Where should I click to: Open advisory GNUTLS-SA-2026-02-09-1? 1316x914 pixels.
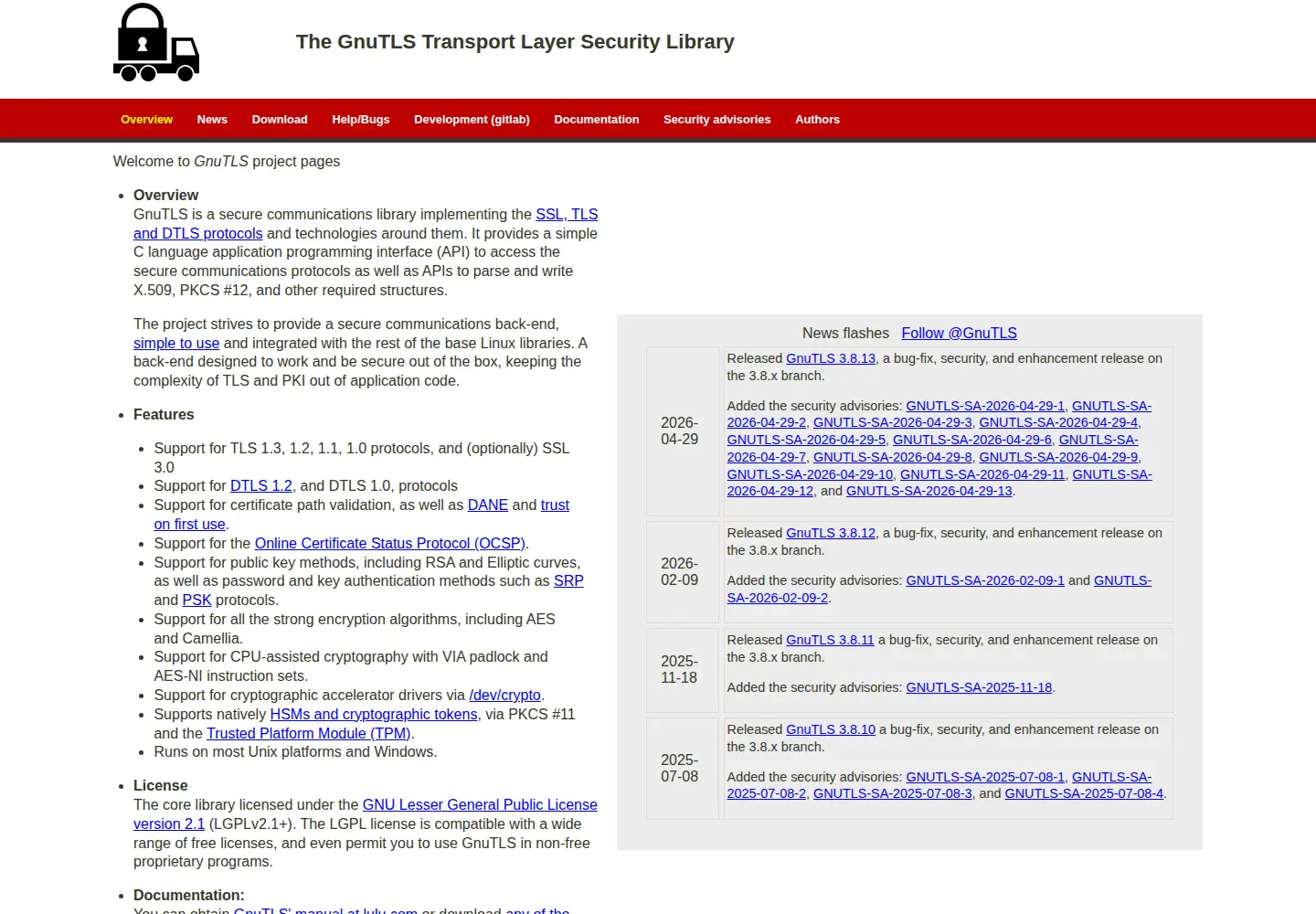(x=985, y=580)
